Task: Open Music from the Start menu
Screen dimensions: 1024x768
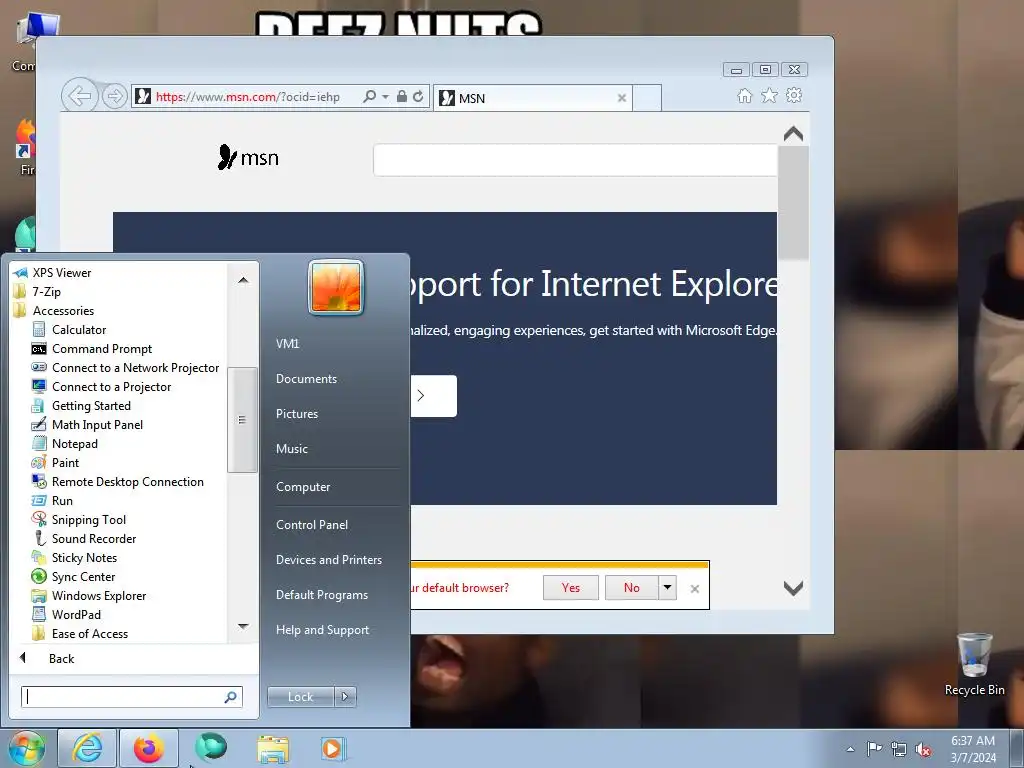Action: (291, 448)
